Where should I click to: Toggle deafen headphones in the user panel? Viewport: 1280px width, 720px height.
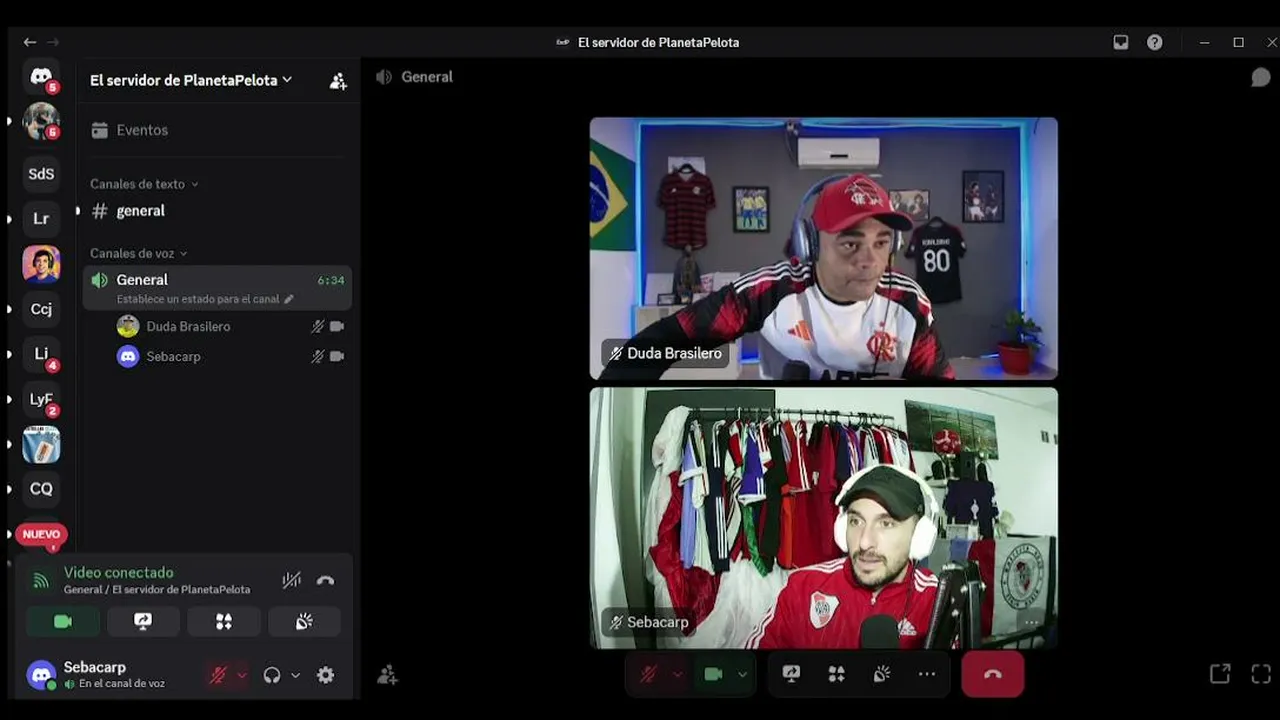(272, 675)
